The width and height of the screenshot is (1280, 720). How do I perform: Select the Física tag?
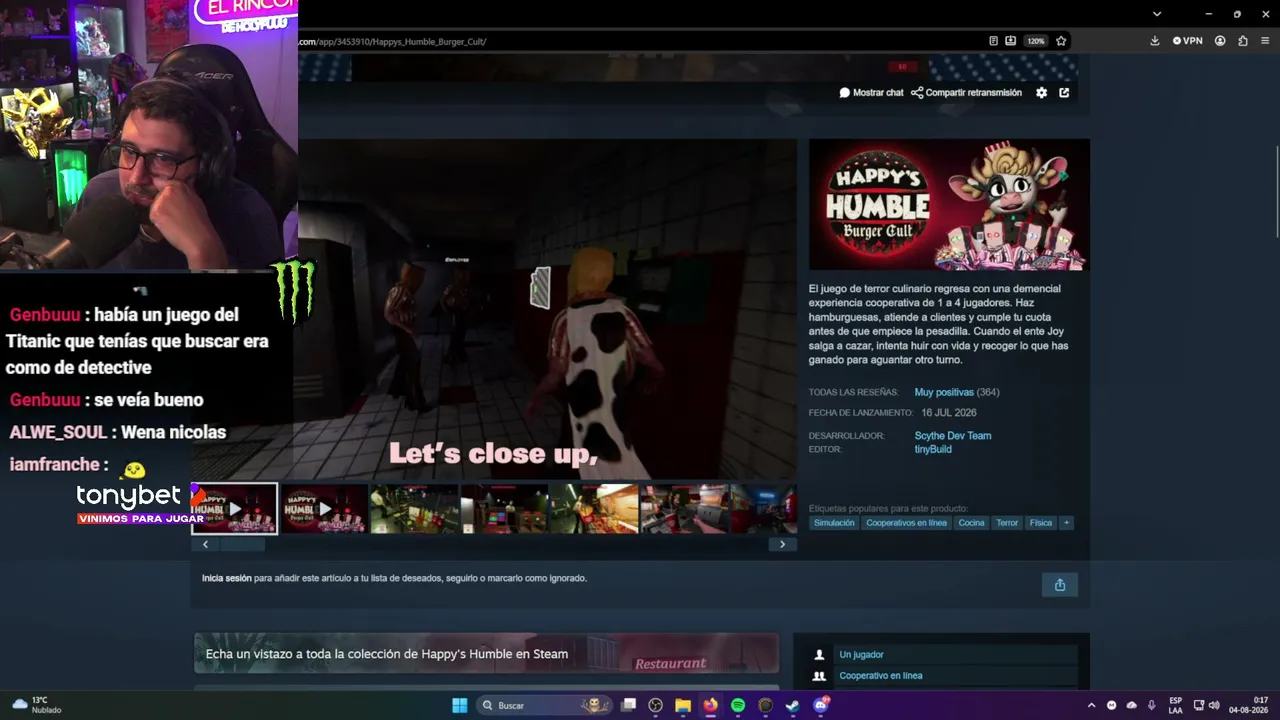[1041, 523]
